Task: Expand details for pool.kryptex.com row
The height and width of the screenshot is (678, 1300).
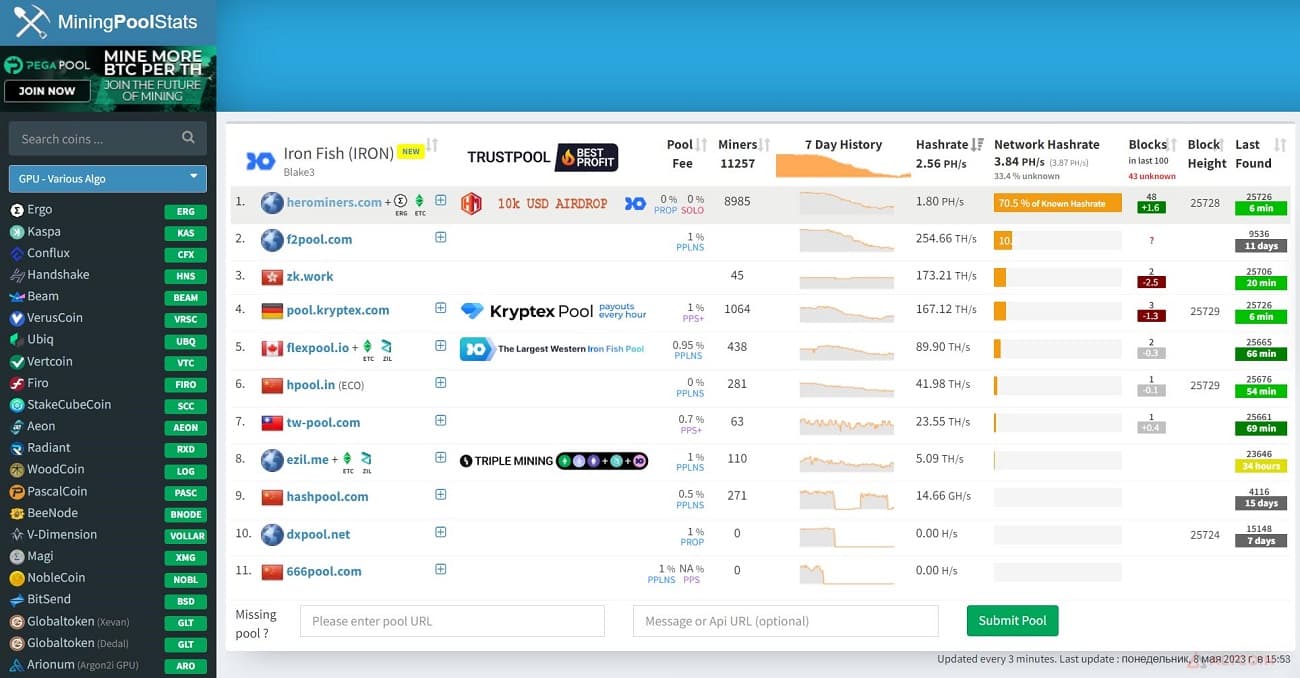Action: [440, 308]
